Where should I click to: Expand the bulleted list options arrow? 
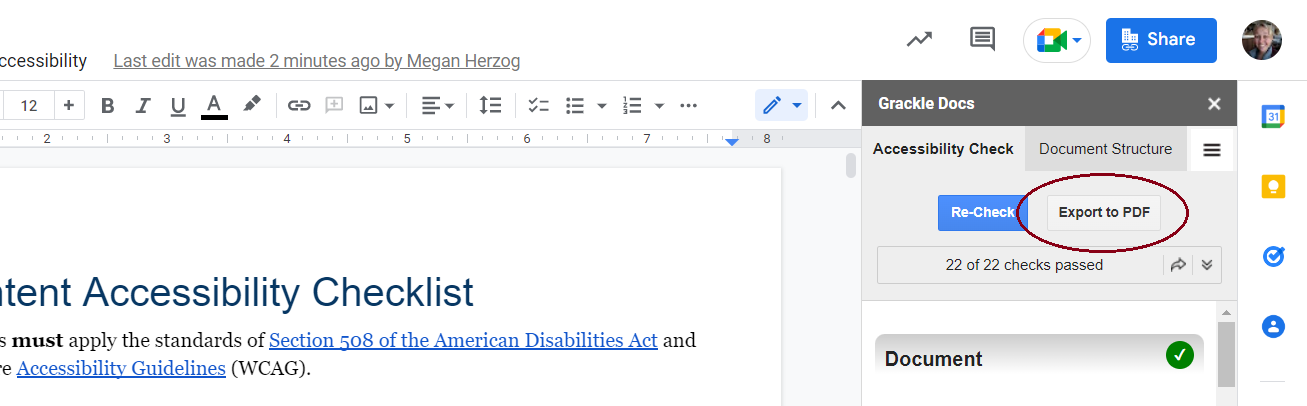tap(602, 105)
